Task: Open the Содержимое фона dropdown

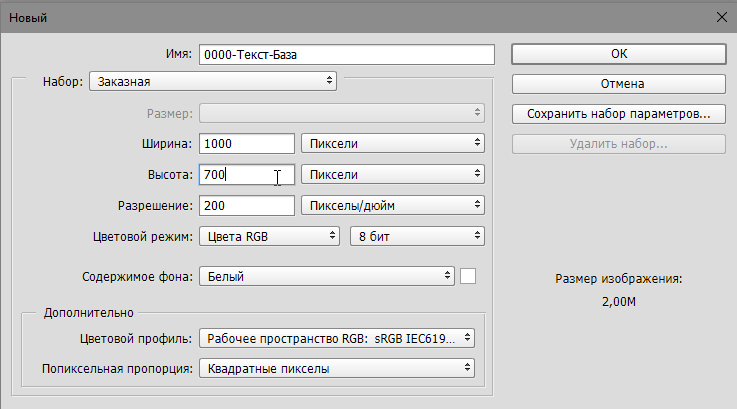Action: (x=327, y=276)
